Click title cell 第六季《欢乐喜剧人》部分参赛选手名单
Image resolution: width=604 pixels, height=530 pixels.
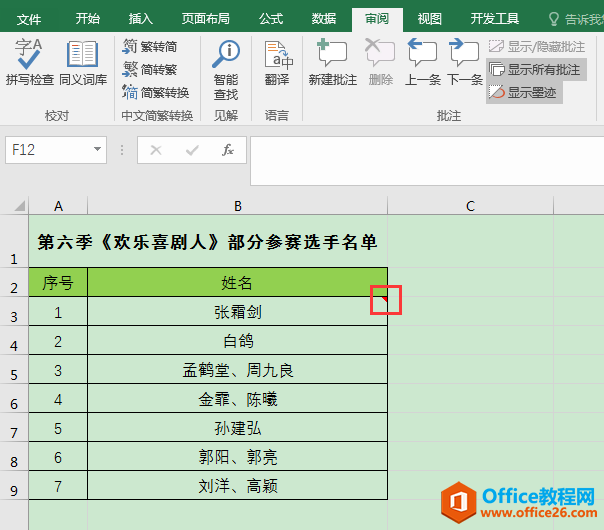coord(208,242)
